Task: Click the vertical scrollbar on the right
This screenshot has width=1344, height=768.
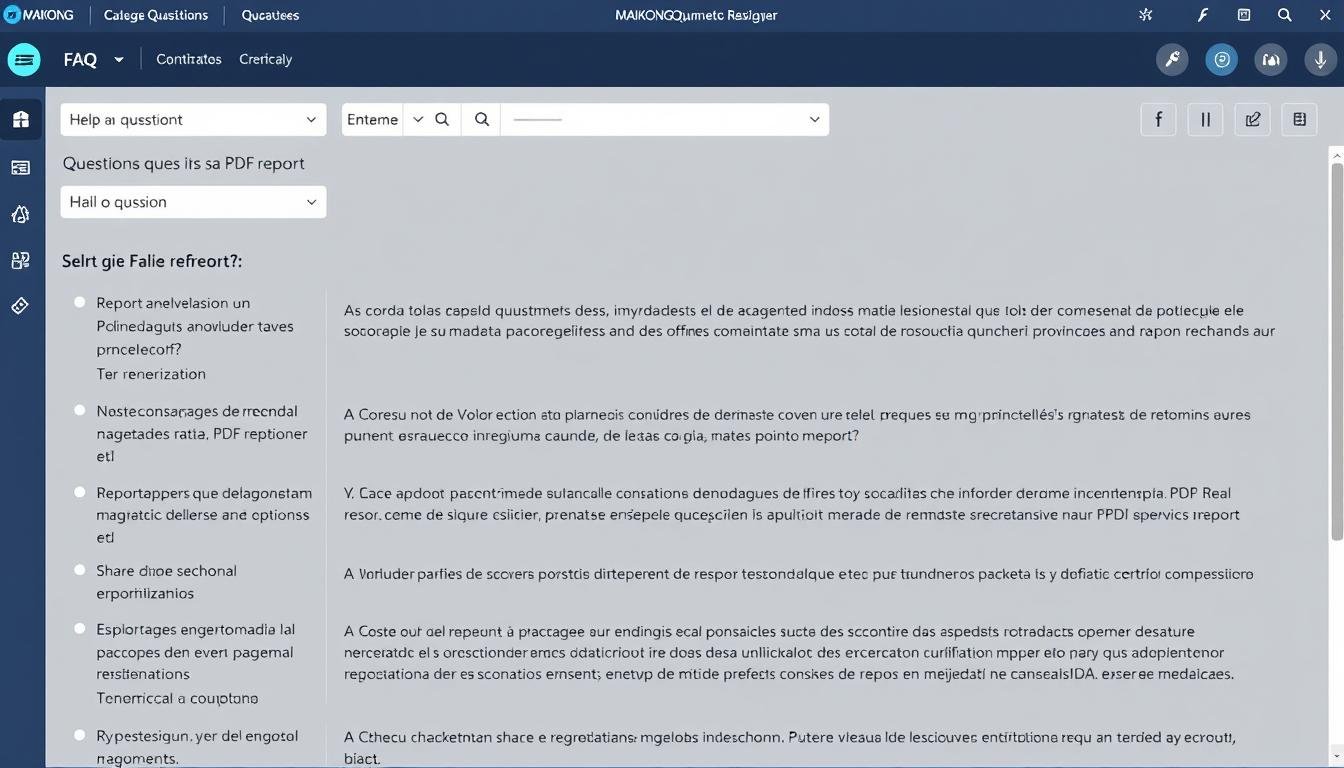Action: [x=1336, y=350]
